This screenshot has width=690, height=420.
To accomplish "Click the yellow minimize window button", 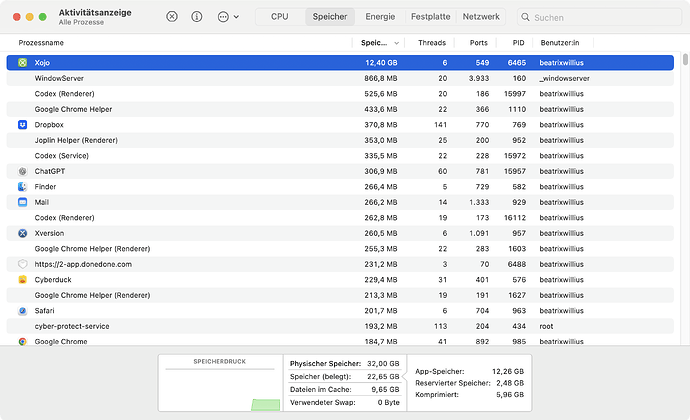I will [29, 17].
